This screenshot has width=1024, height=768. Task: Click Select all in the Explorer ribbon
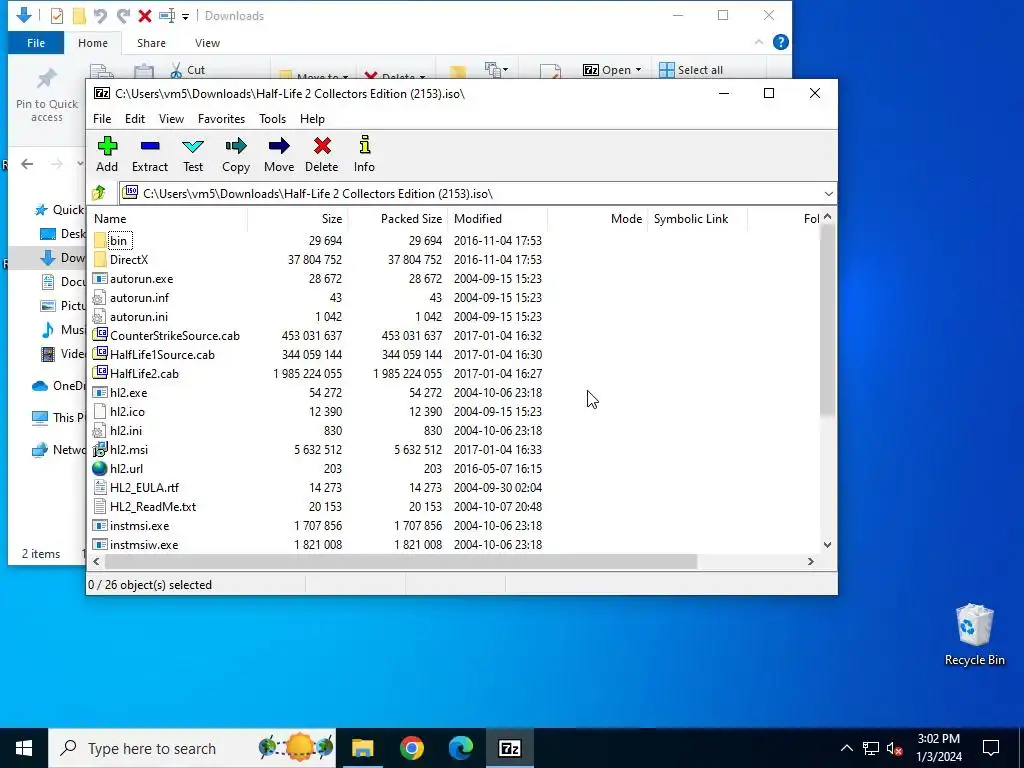tap(691, 70)
